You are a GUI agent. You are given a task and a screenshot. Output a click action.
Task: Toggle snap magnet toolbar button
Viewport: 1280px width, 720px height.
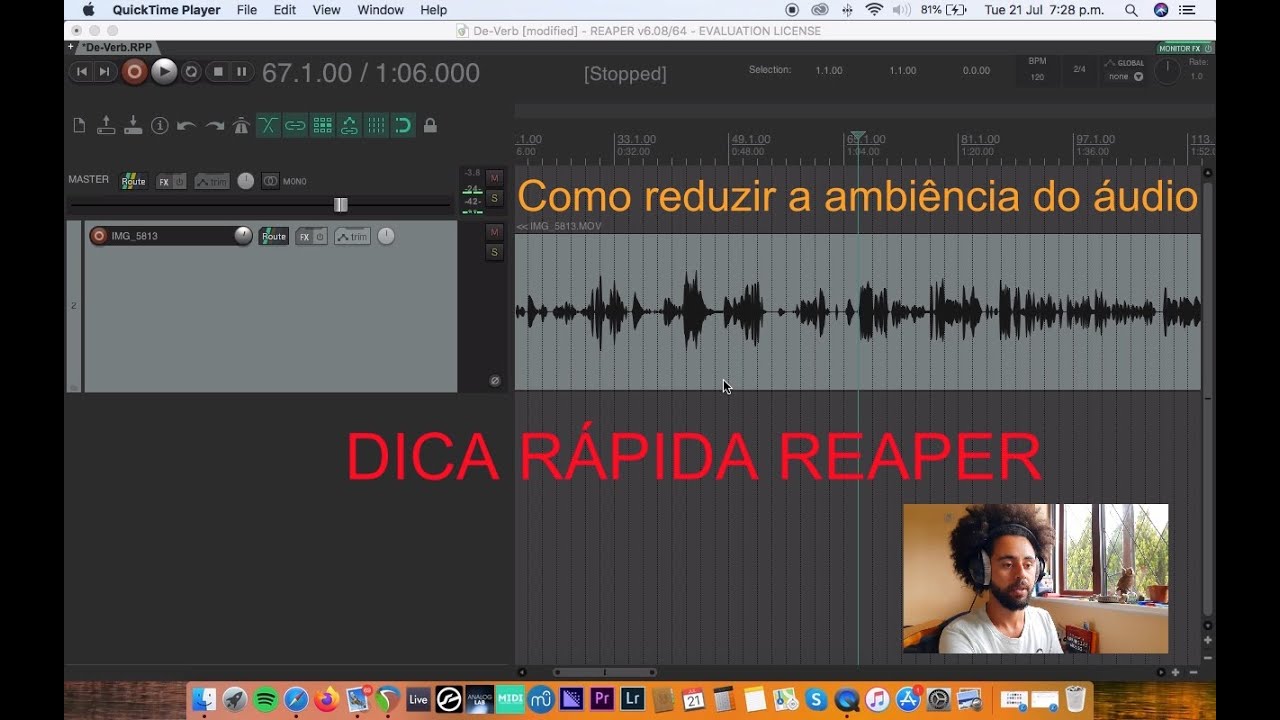point(403,125)
